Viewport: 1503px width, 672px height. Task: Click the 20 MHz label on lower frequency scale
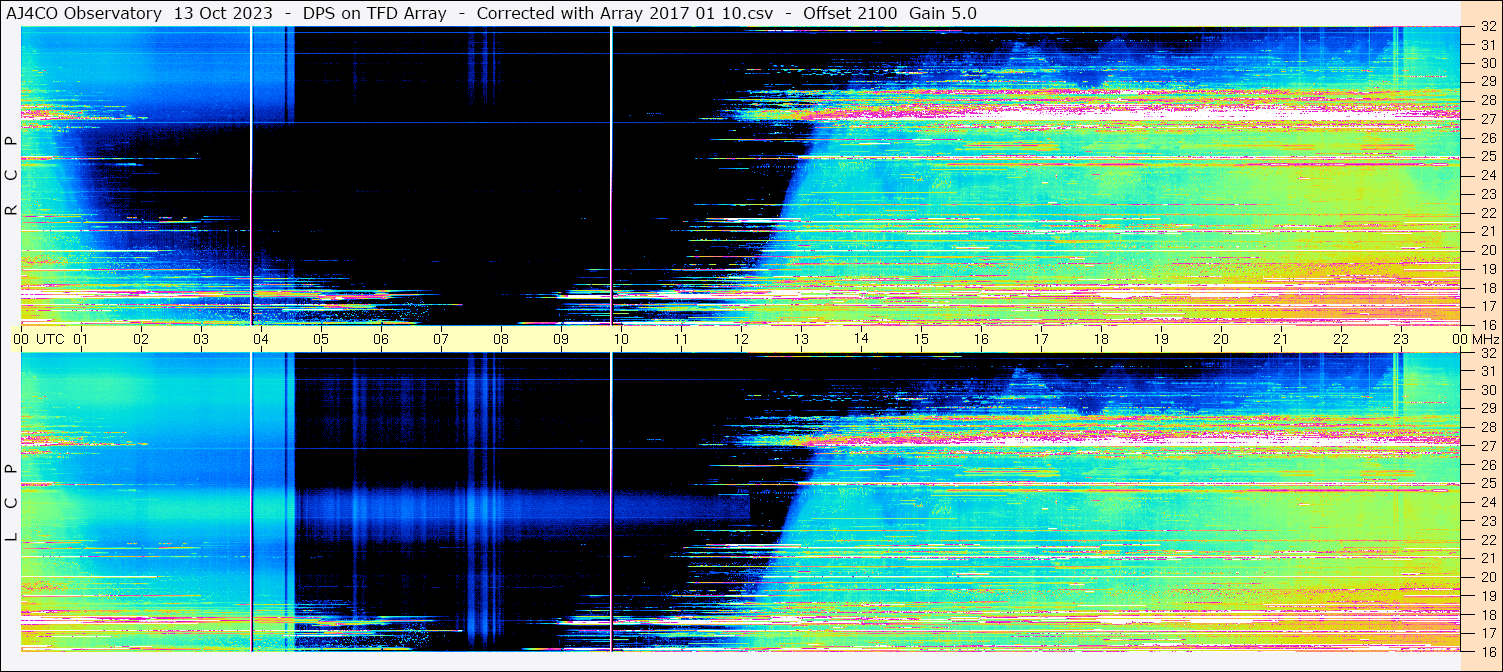(x=1487, y=576)
